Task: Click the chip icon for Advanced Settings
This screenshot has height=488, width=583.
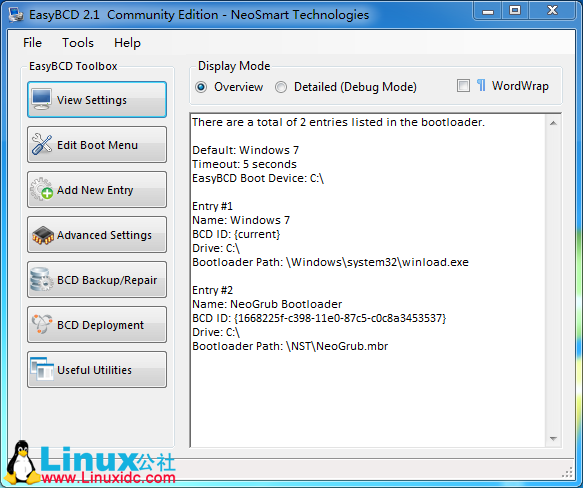Action: pyautogui.click(x=43, y=235)
